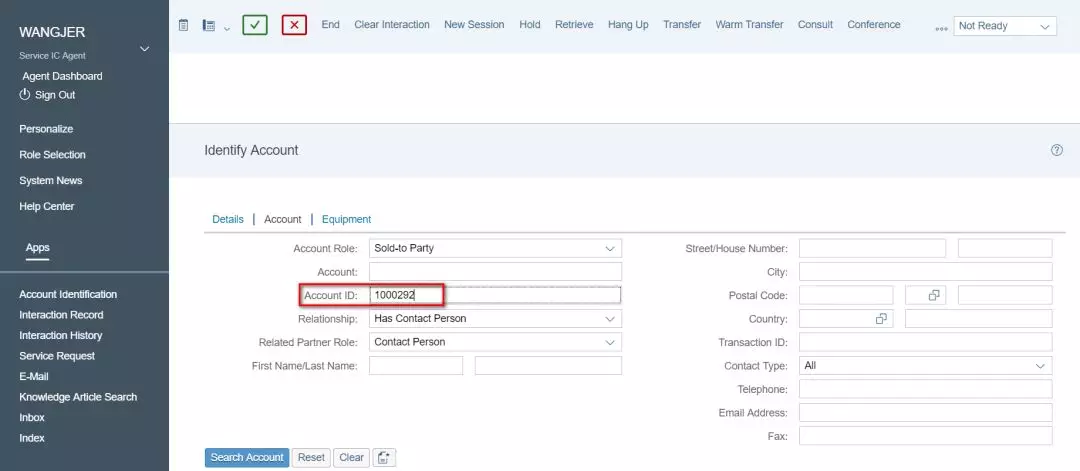This screenshot has height=471, width=1080.
Task: Click the Last Name input field
Action: coord(548,366)
